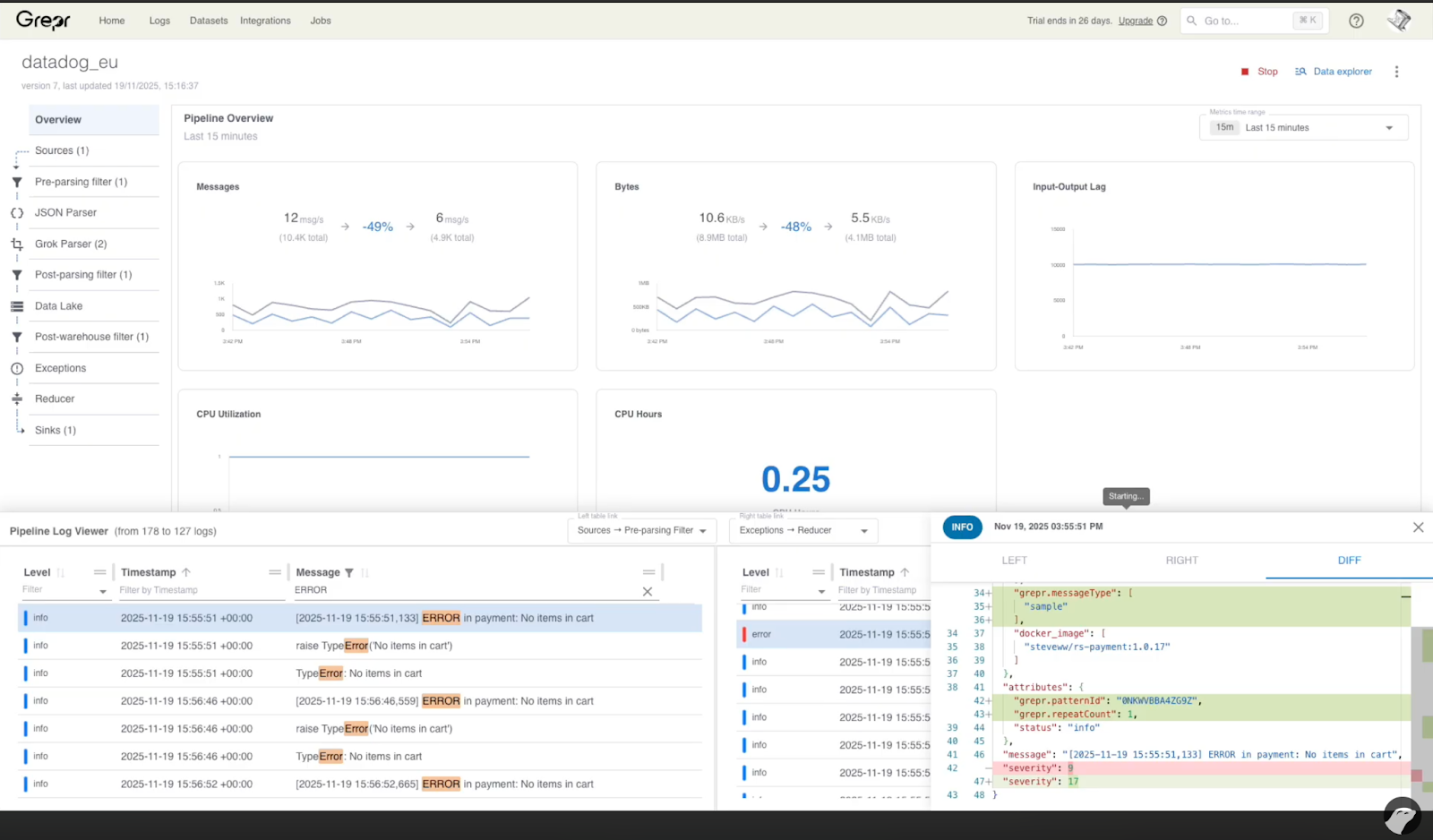
Task: Open the Sources → Pre-parsing Filter dropdown
Action: pos(641,530)
